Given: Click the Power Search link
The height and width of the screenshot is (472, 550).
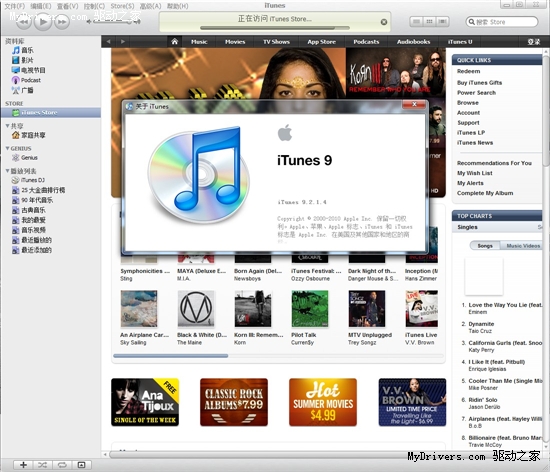Looking at the screenshot, I should click(476, 93).
